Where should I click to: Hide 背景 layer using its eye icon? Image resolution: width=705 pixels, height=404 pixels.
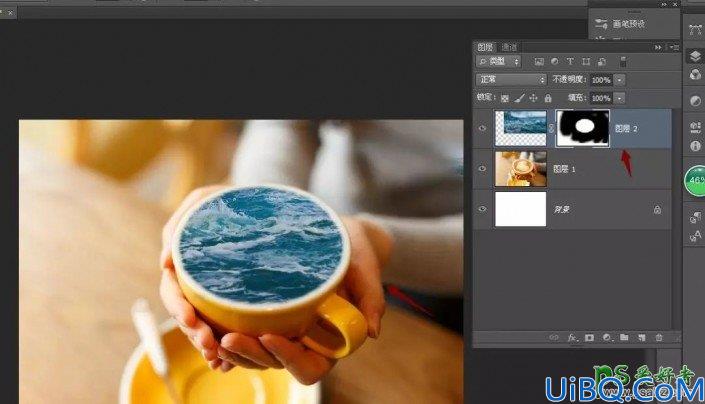tap(482, 209)
